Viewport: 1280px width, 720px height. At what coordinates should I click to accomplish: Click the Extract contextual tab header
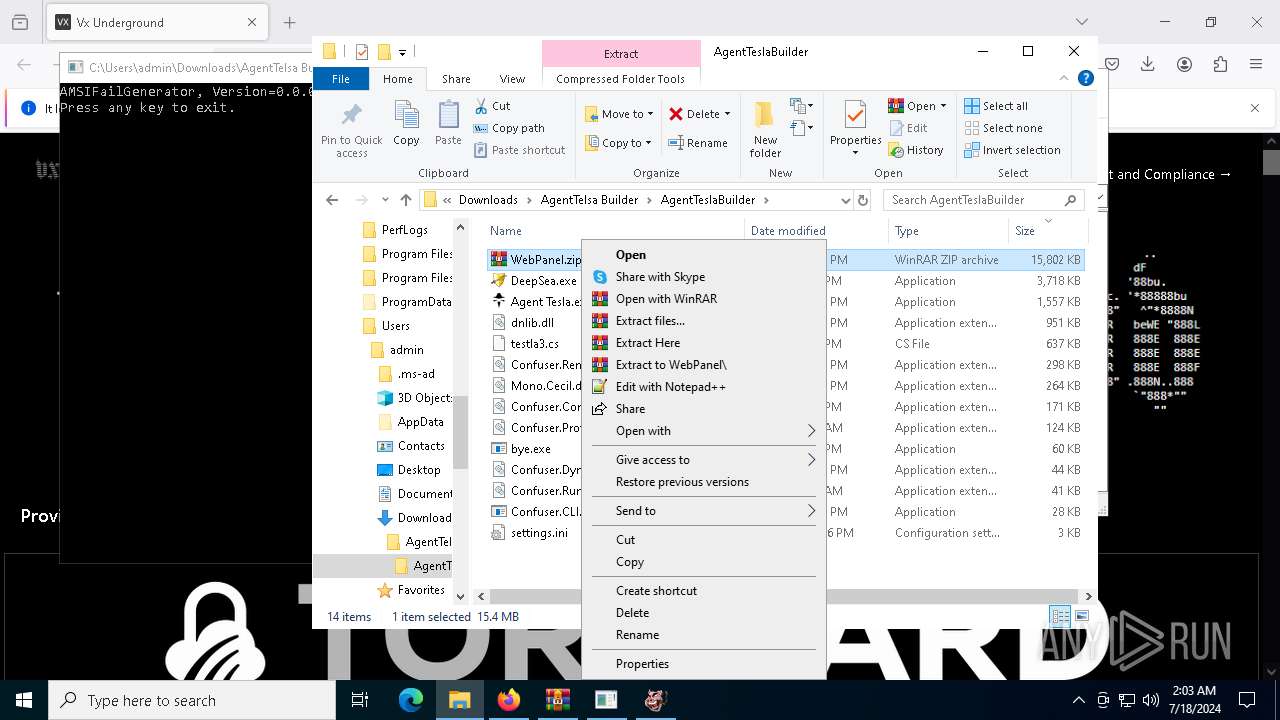coord(621,54)
